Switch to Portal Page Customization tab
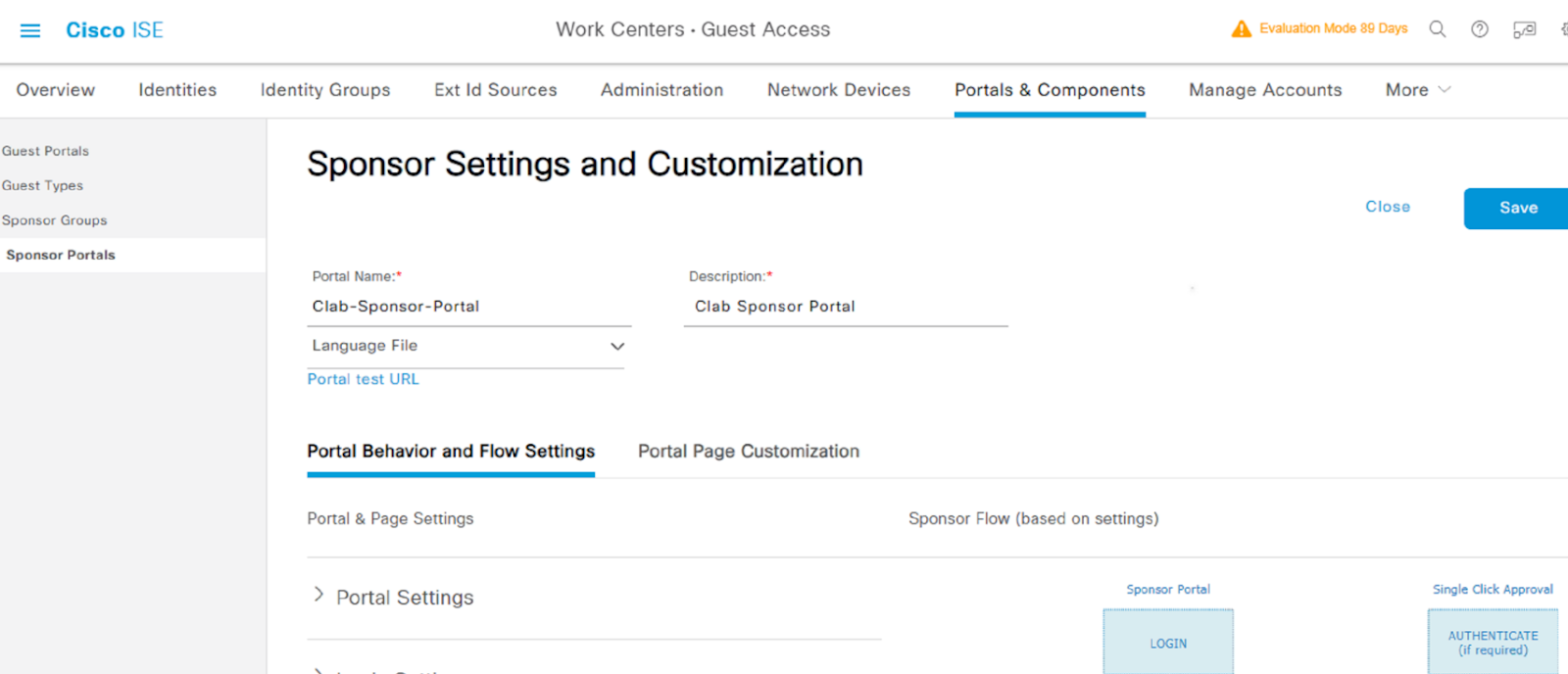 (749, 452)
